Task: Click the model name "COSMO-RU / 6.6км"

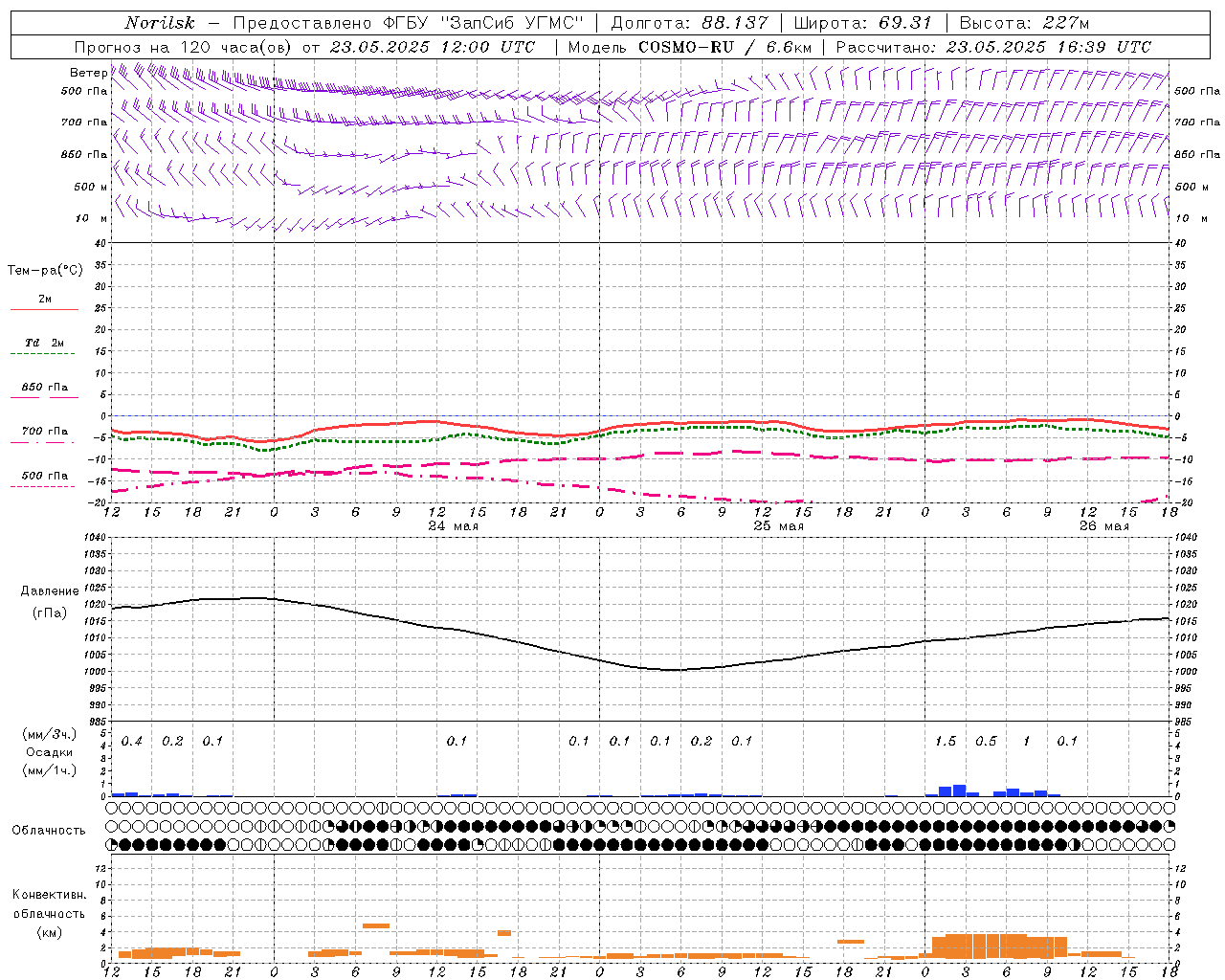Action: tap(724, 47)
